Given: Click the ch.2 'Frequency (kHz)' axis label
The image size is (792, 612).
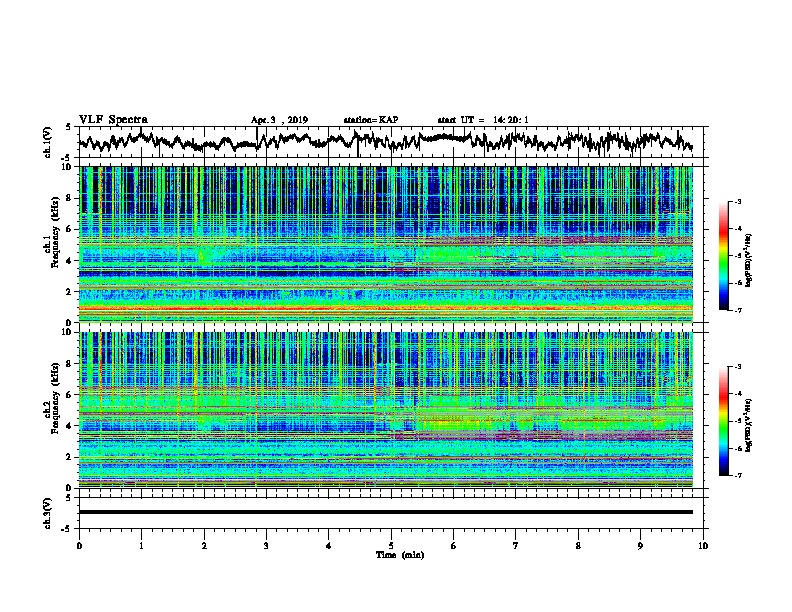Looking at the screenshot, I should (x=56, y=398).
